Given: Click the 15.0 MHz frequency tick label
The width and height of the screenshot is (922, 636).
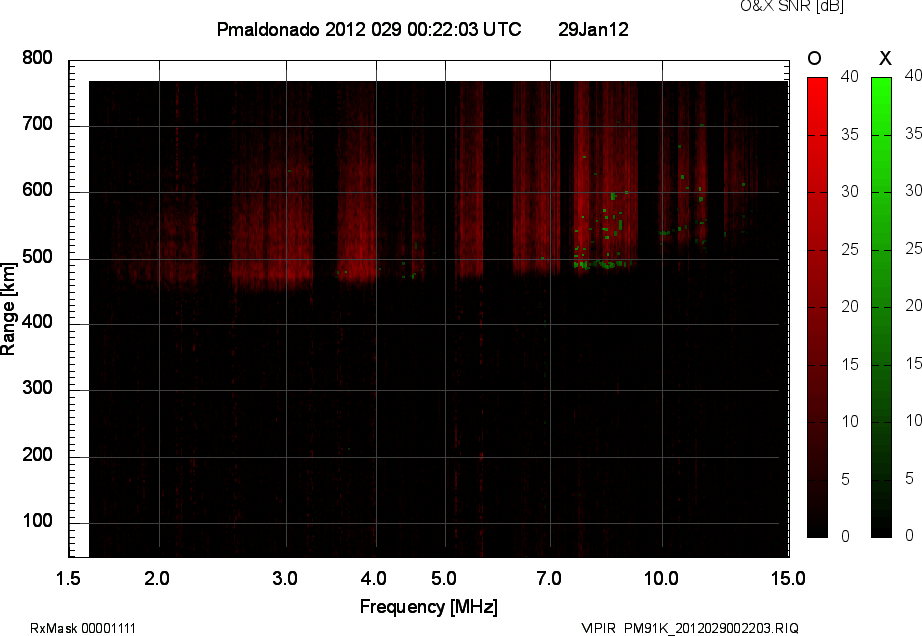Looking at the screenshot, I should 788,578.
